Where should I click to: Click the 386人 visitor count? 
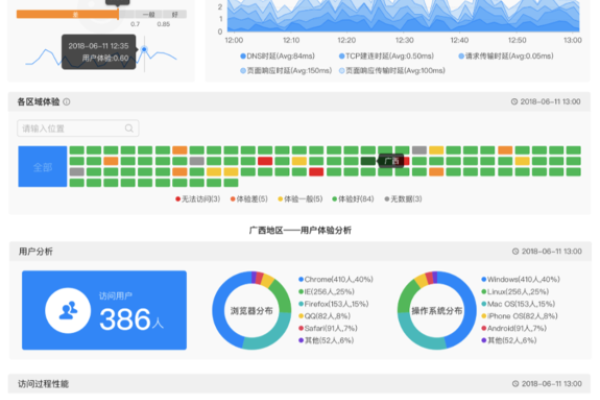pyautogui.click(x=131, y=319)
